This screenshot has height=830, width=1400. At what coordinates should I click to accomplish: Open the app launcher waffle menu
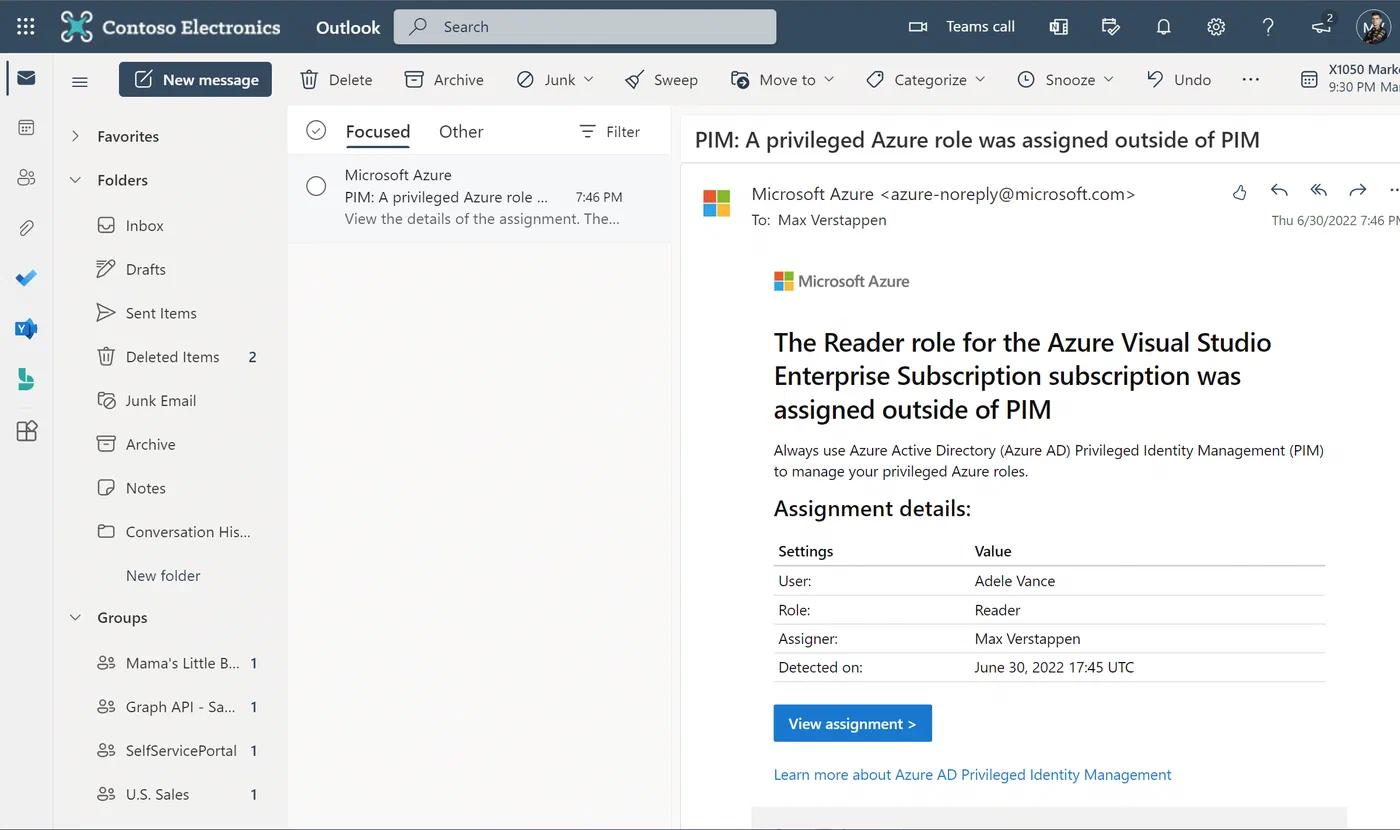coord(26,27)
